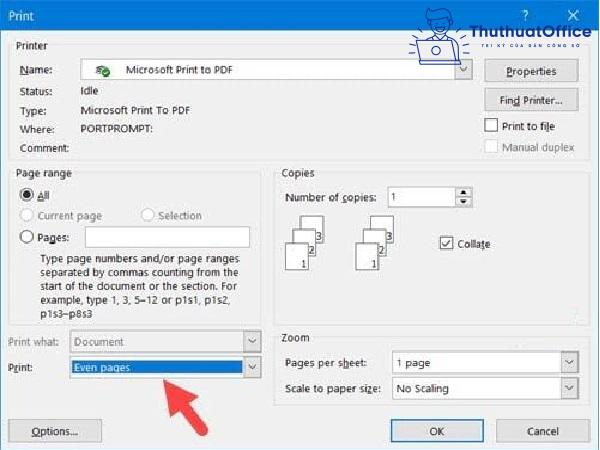Choose the Pages radio button
600x450 pixels.
click(x=26, y=237)
